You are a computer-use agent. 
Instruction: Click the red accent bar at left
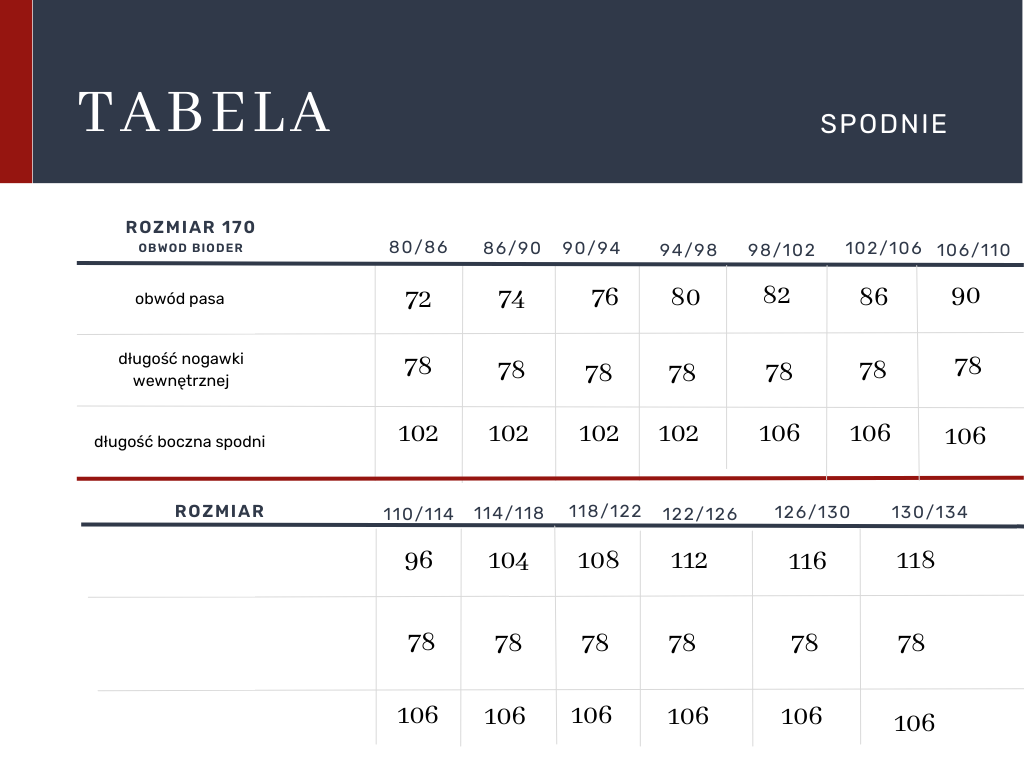point(15,91)
